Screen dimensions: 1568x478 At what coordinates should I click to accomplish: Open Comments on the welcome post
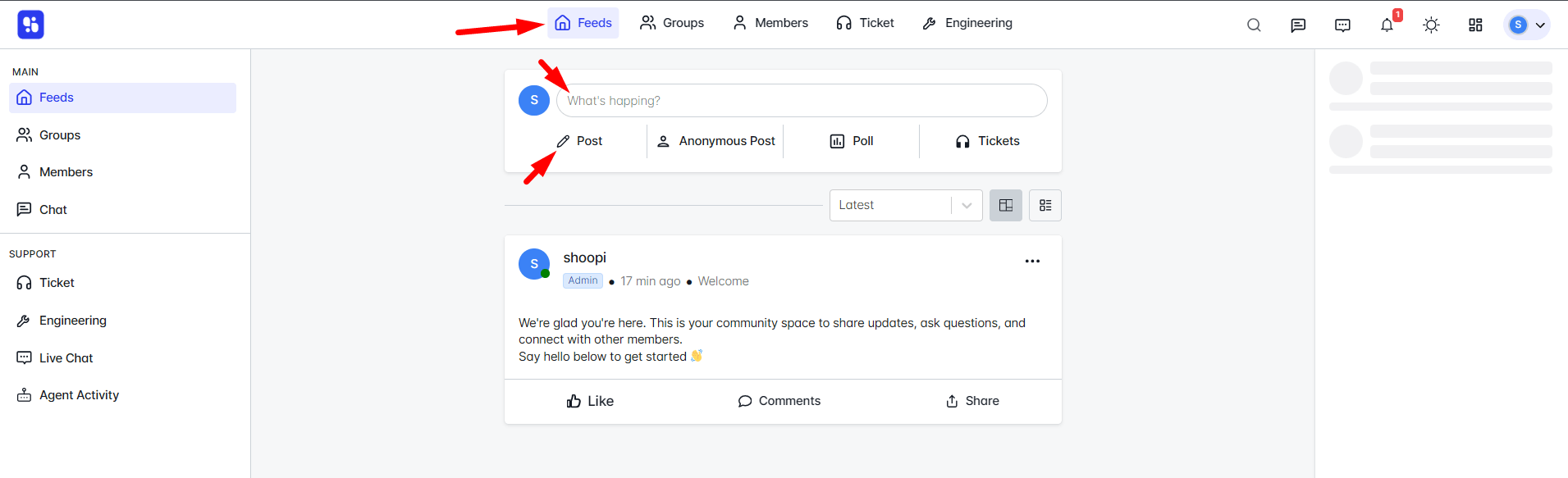(x=779, y=401)
